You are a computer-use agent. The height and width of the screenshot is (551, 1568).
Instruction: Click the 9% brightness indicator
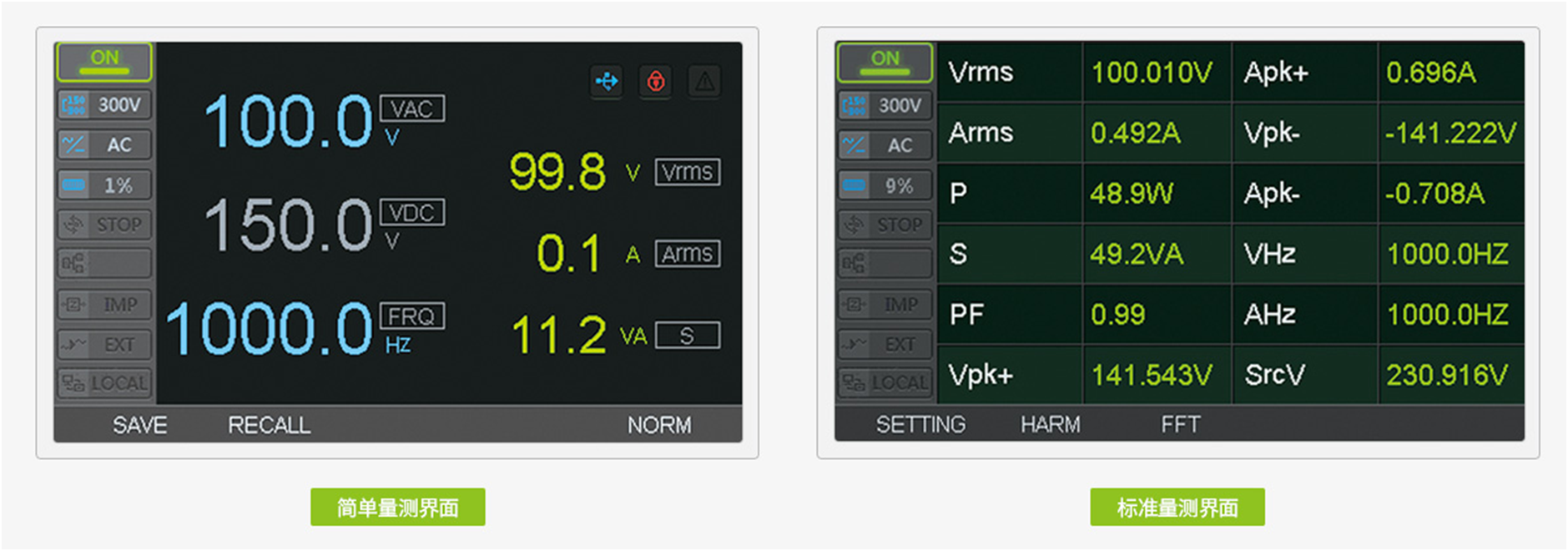point(885,185)
